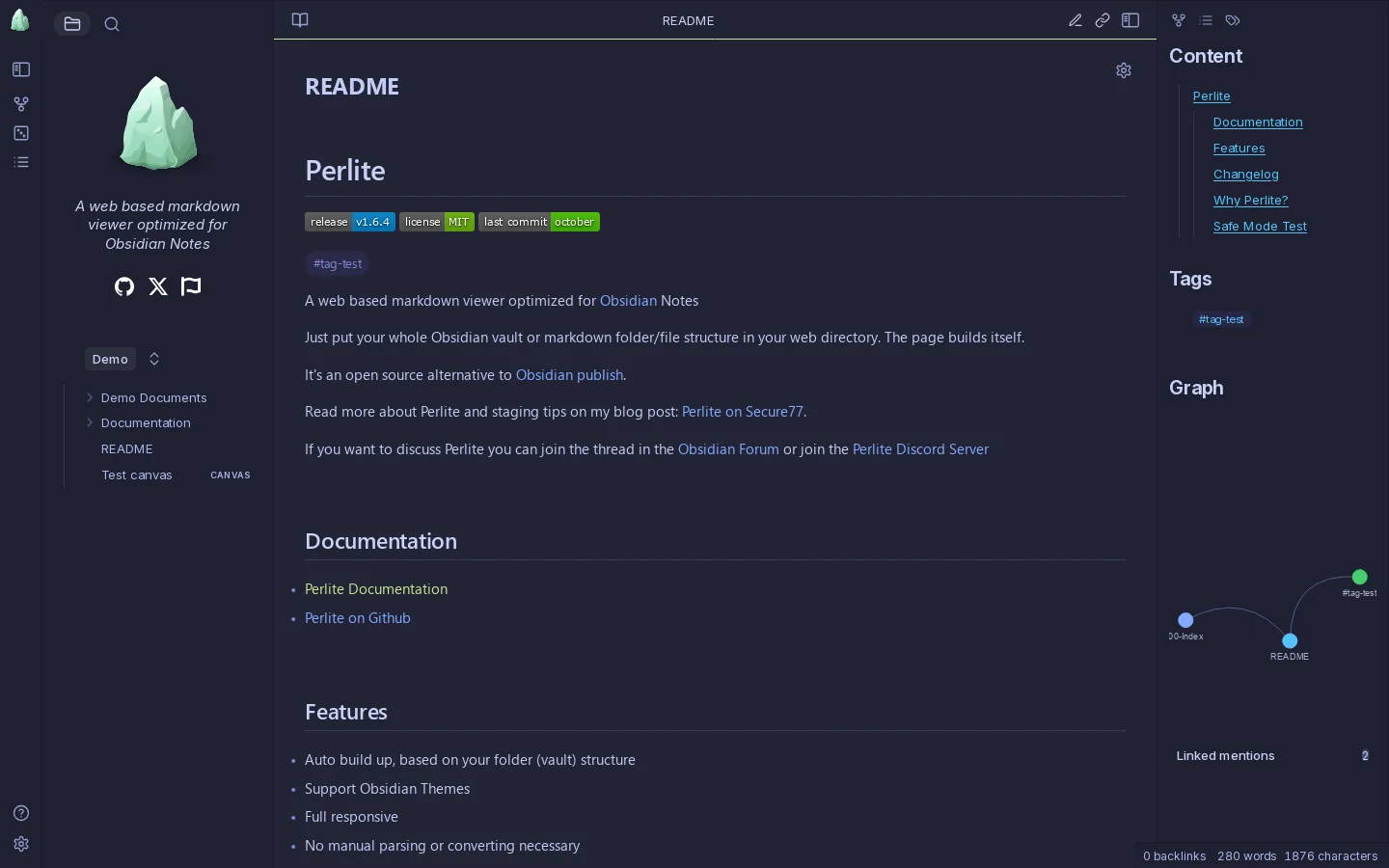This screenshot has height=868, width=1389.
Task: Select #tag-test under Tags panel
Action: coord(1221,319)
